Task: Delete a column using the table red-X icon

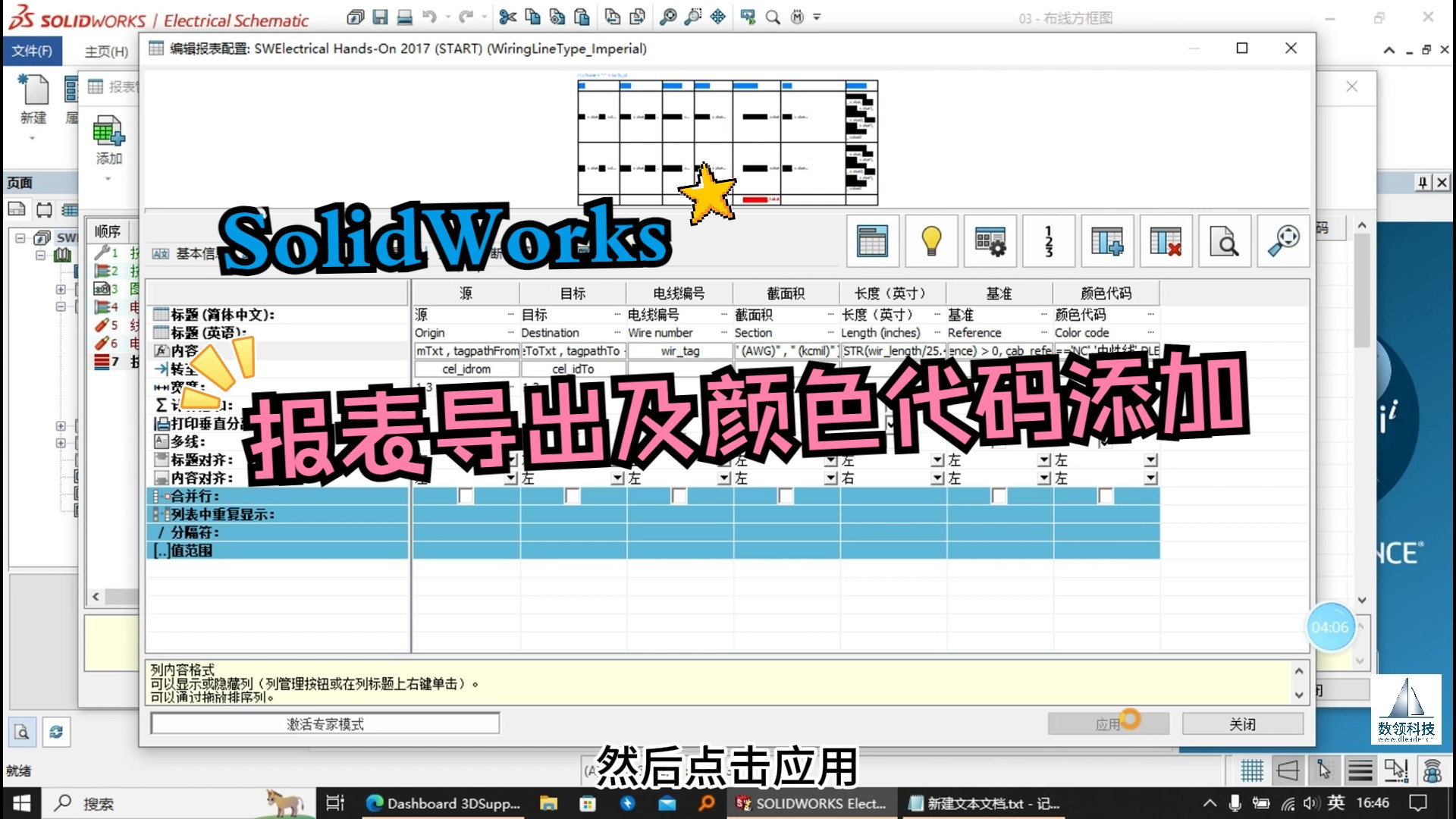Action: (1166, 241)
